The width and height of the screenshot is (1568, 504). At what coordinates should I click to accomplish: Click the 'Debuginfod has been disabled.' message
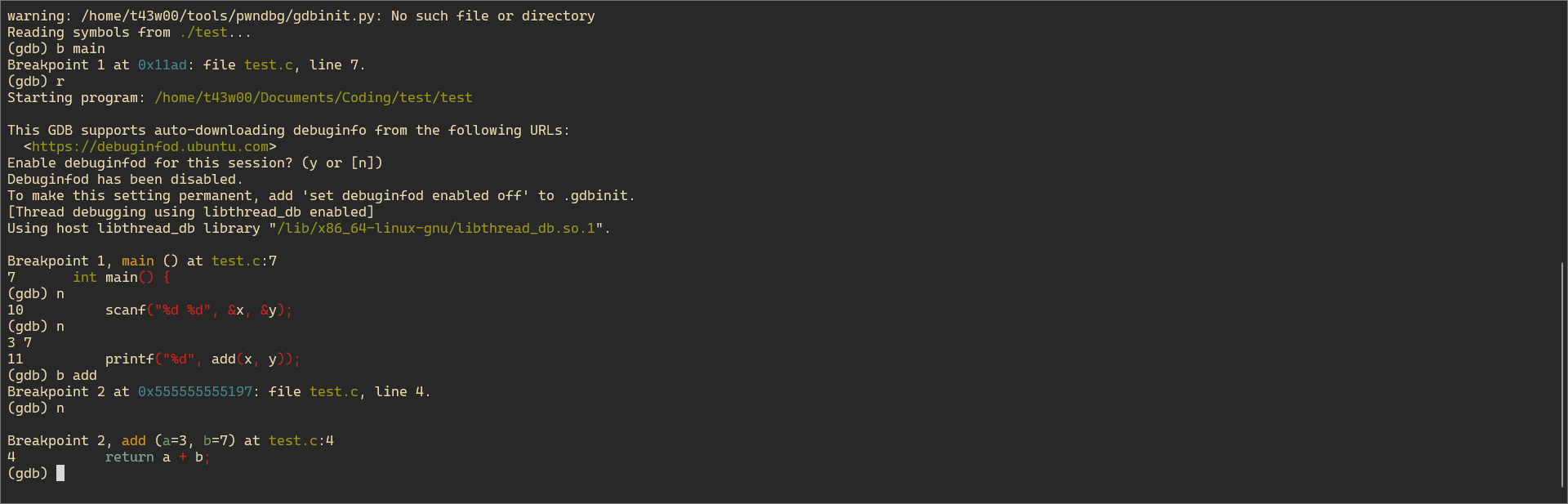pos(125,180)
